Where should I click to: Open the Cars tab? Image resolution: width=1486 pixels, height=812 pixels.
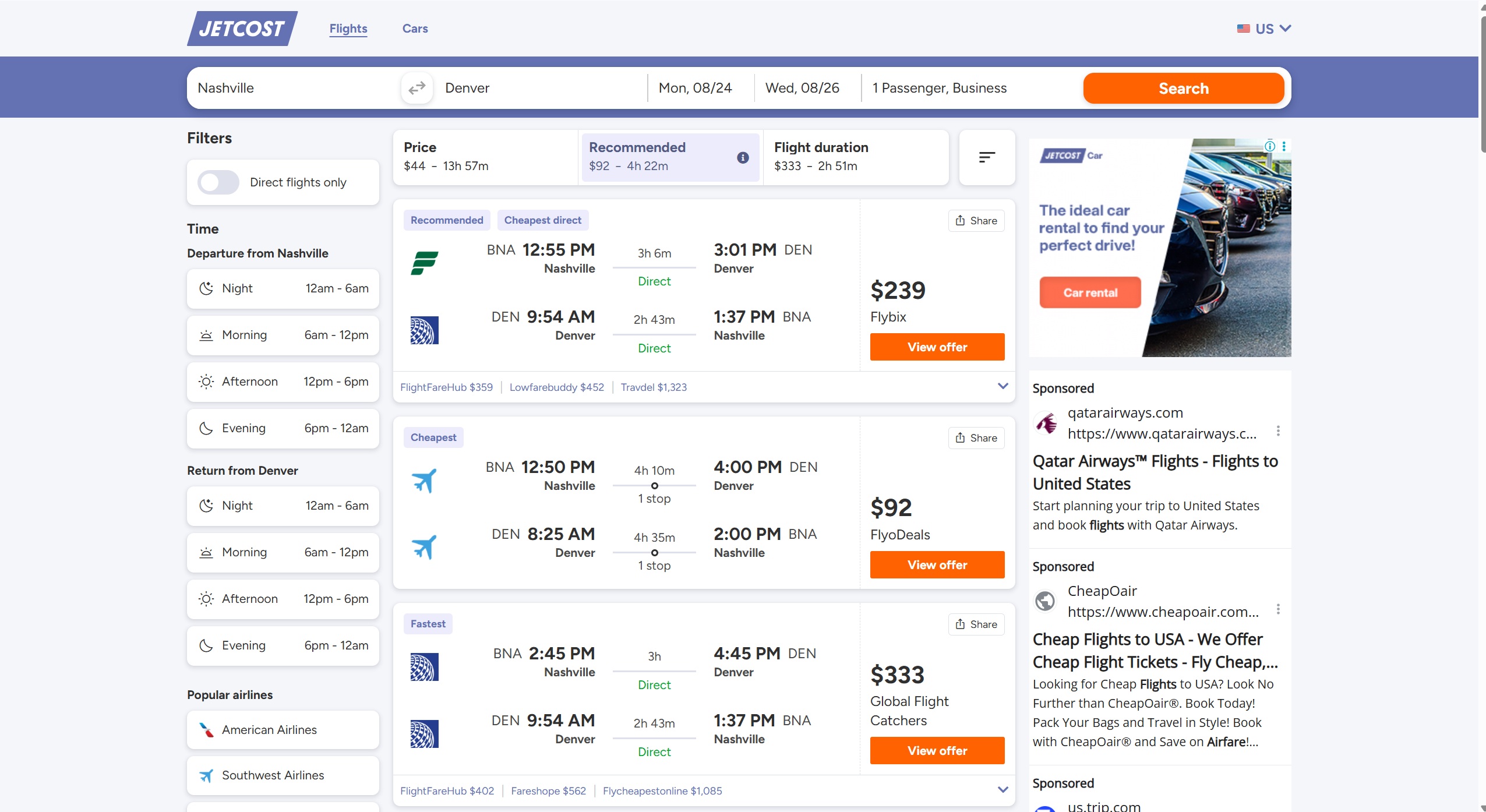415,29
